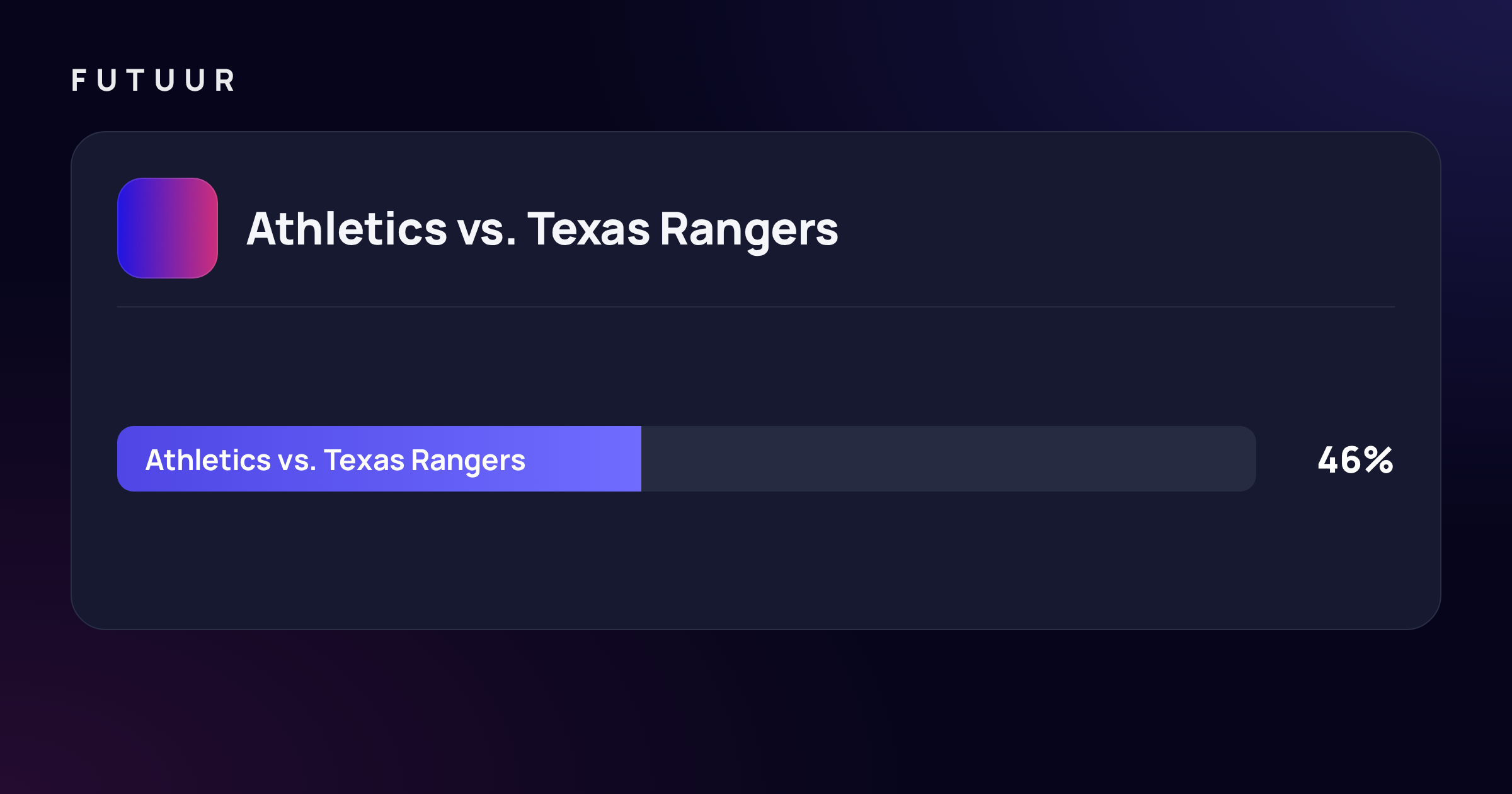Click "Texas" inside the purple outcome bar
Image resolution: width=1512 pixels, height=794 pixels.
(364, 460)
